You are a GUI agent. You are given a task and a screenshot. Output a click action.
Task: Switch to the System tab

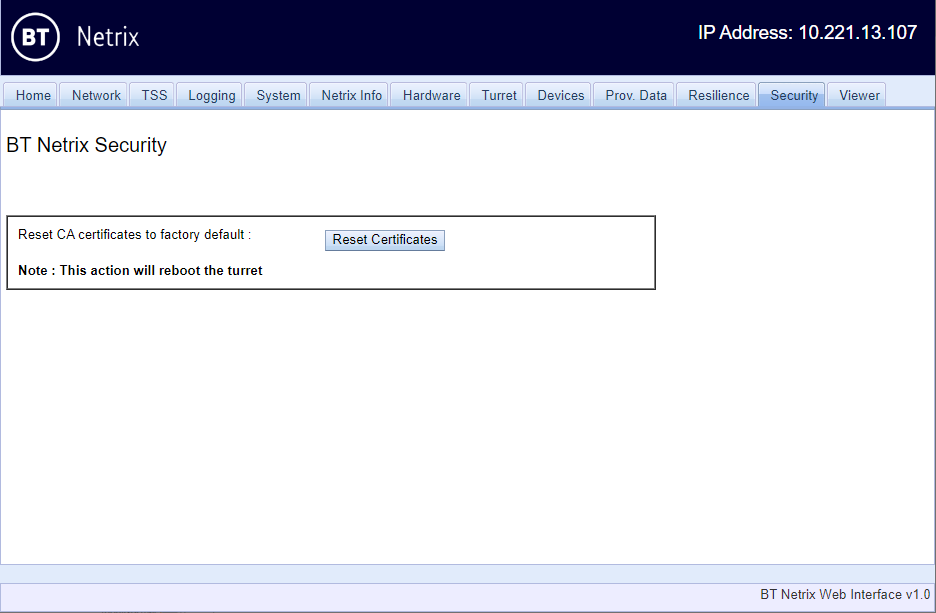(x=276, y=94)
